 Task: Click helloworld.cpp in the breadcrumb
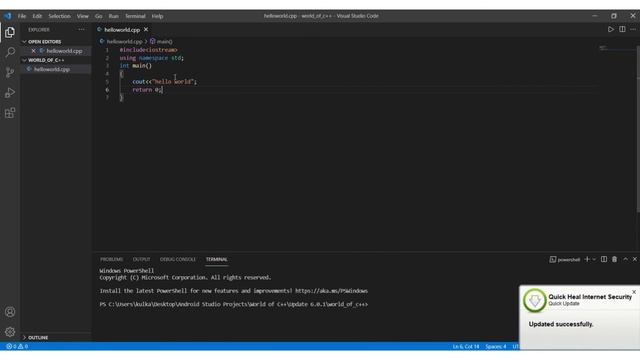[124, 42]
